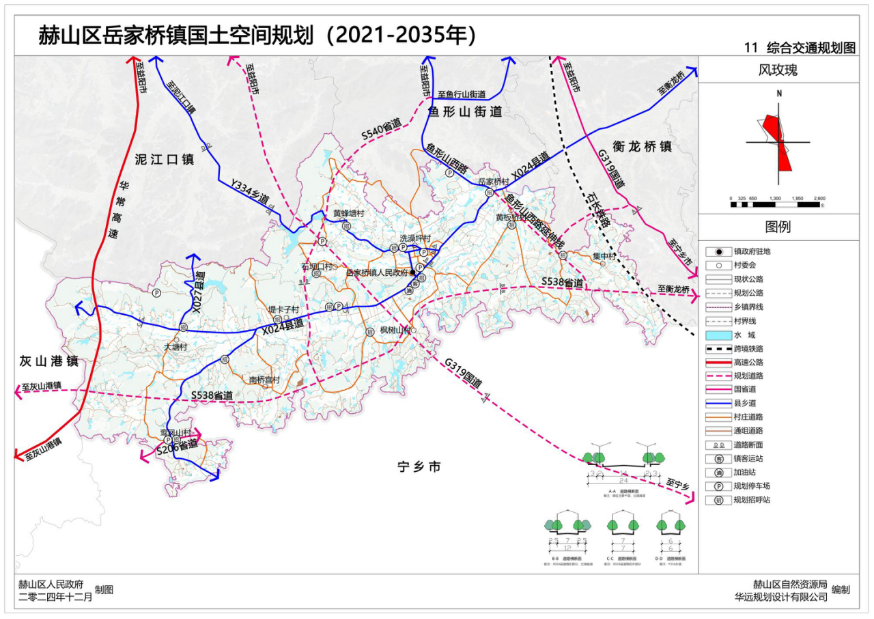Click the 镇政府驻地 legend symbol
The height and width of the screenshot is (619, 874).
point(718,251)
